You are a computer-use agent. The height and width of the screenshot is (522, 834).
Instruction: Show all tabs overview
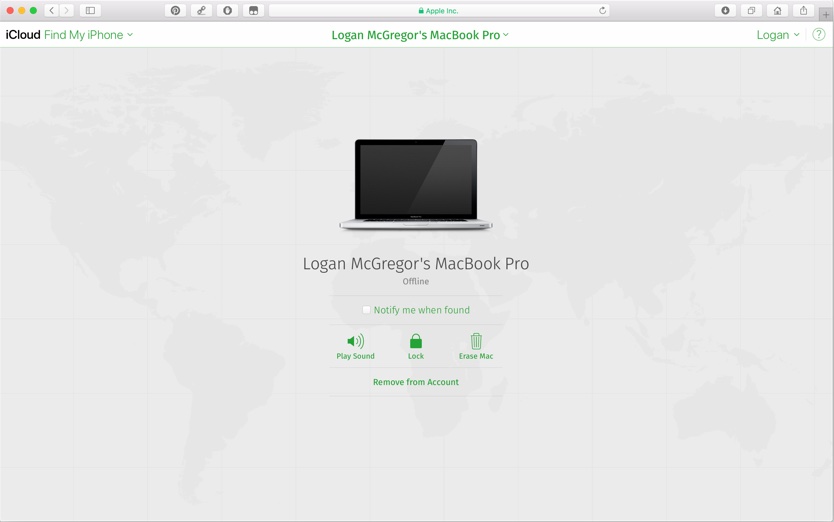pyautogui.click(x=751, y=10)
